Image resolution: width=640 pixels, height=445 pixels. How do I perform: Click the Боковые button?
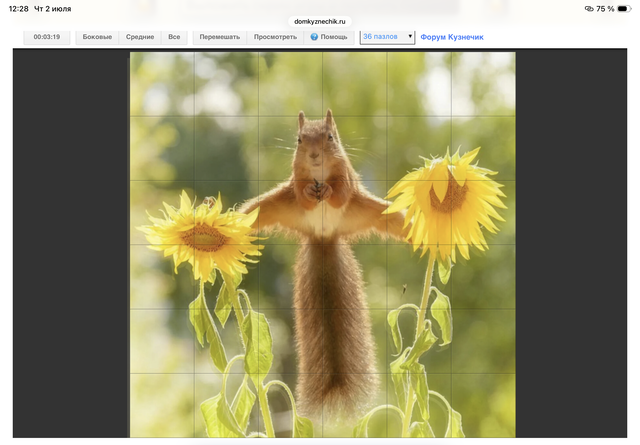(x=97, y=37)
